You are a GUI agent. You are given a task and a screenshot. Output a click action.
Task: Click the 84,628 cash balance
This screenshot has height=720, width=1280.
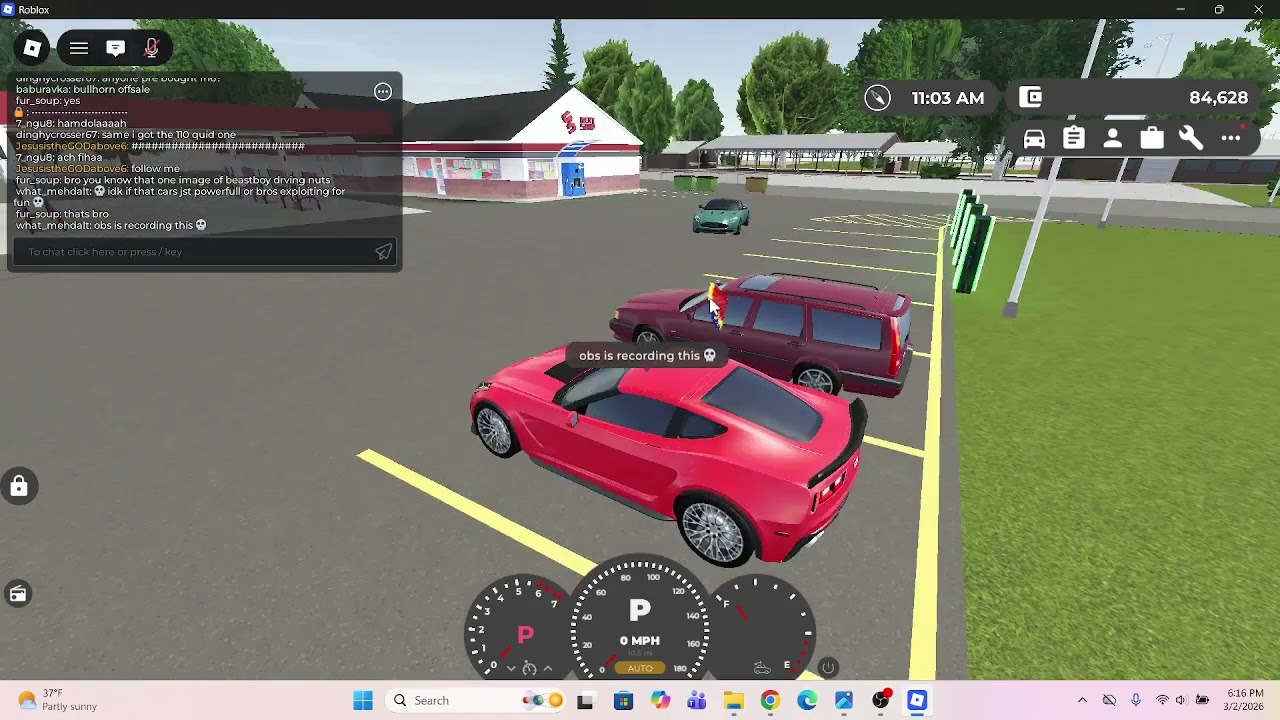click(x=1218, y=98)
